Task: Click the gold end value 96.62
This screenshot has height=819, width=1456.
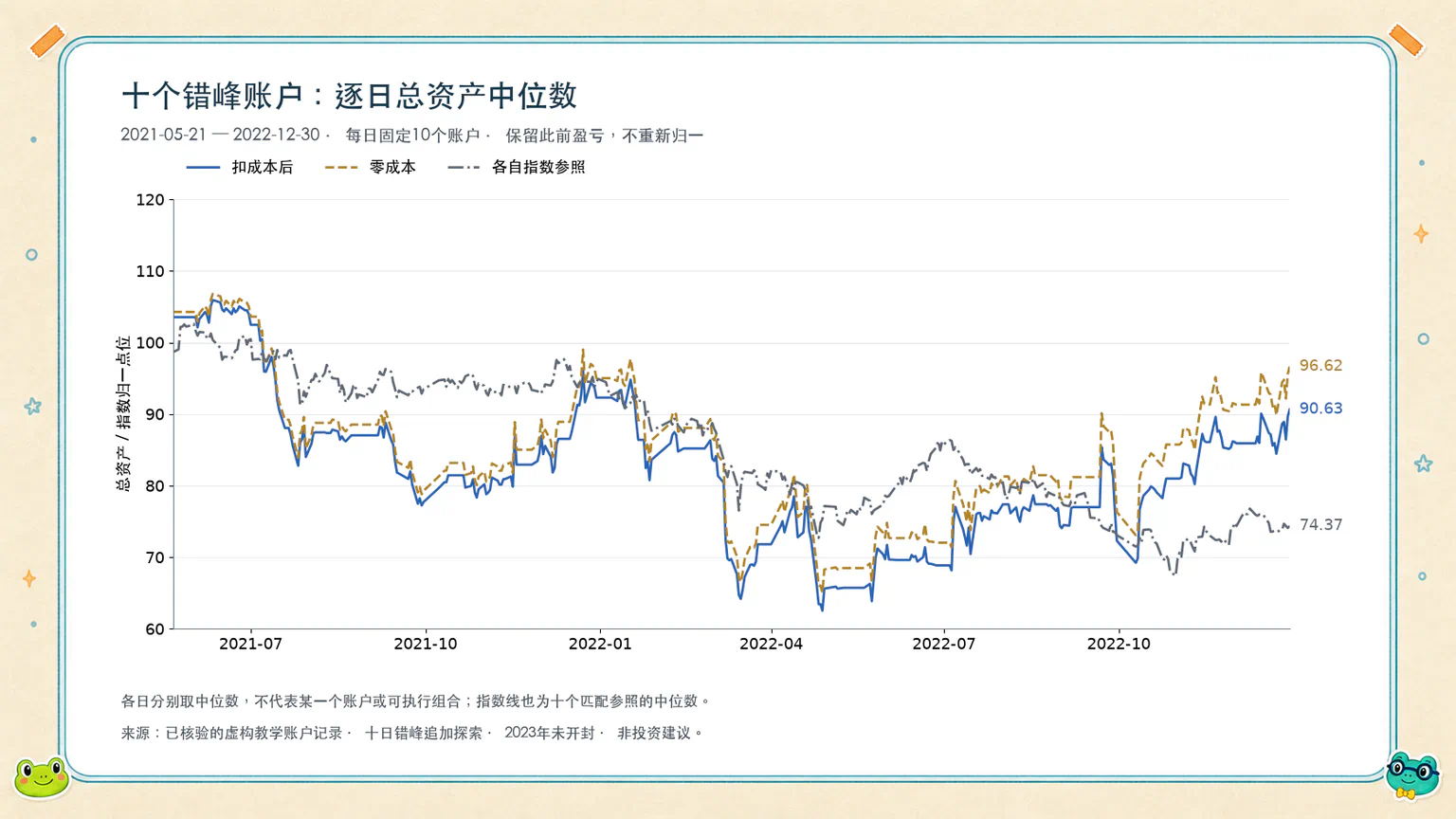Action: click(1320, 366)
